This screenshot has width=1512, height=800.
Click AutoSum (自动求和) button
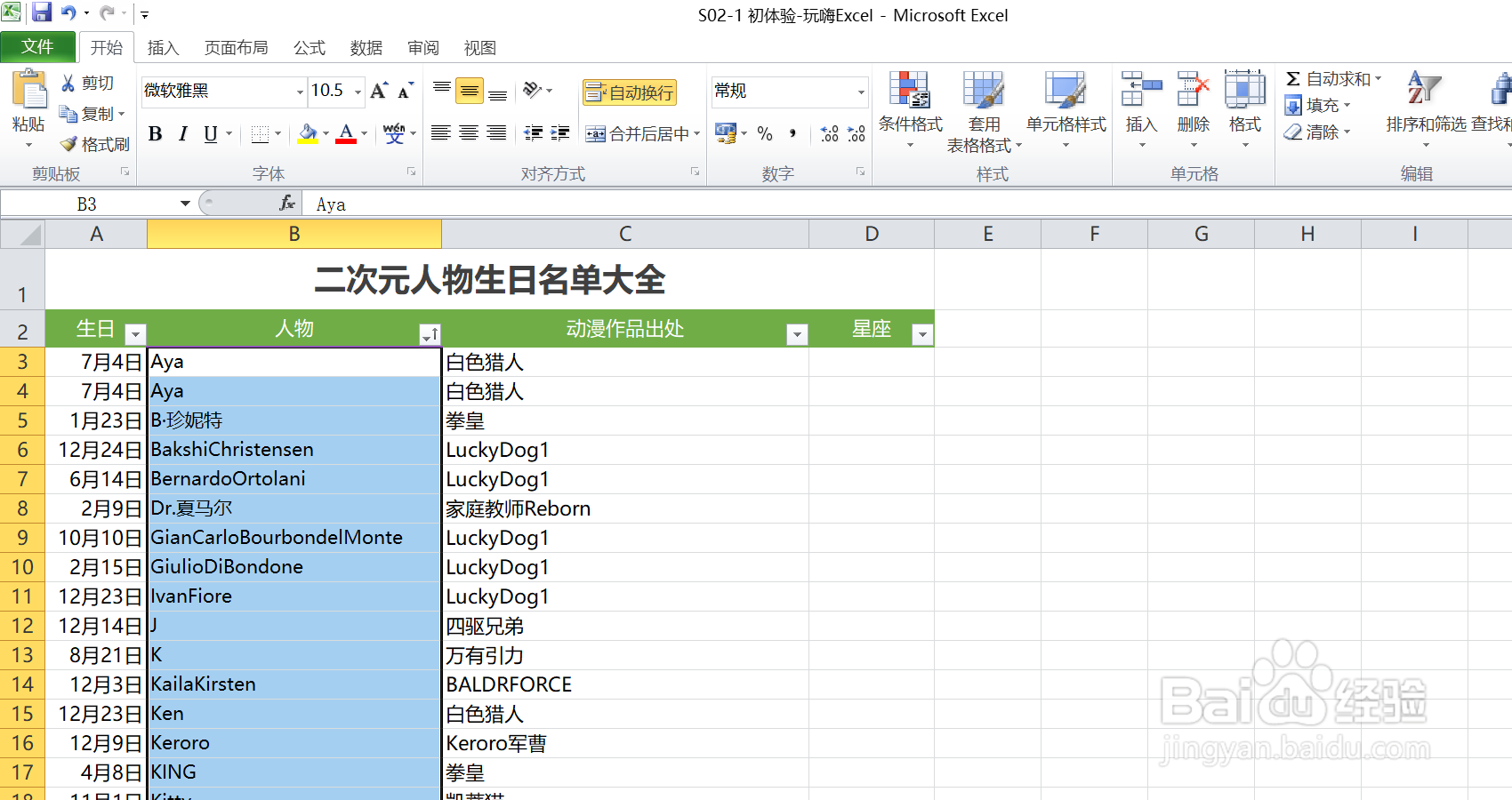point(1331,79)
